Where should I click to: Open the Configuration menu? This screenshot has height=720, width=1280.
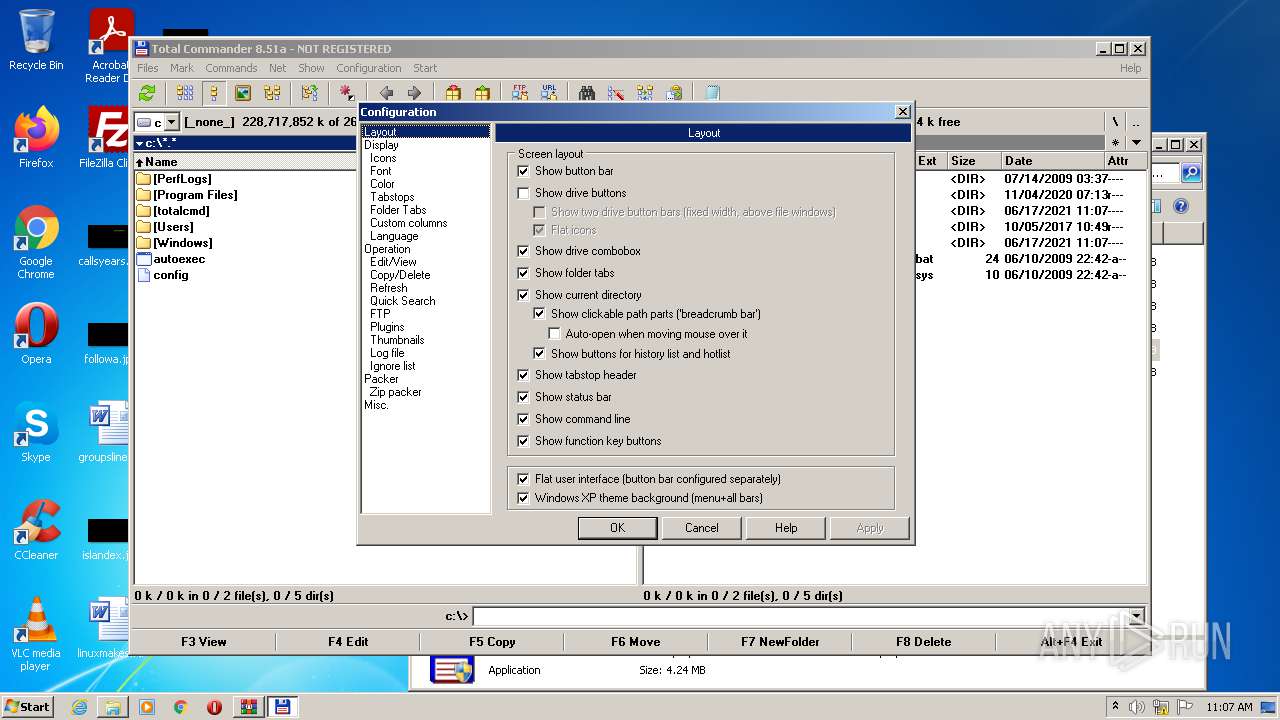[368, 68]
